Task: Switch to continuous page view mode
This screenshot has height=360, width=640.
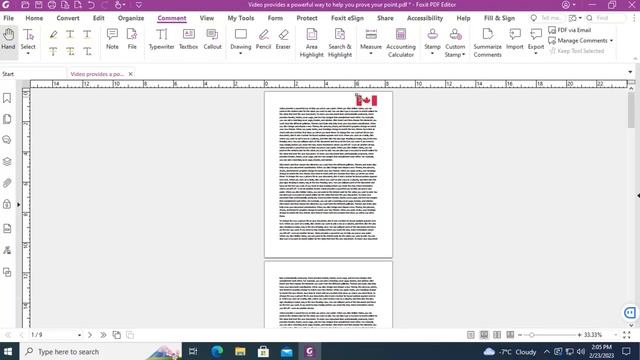Action: click(484, 335)
